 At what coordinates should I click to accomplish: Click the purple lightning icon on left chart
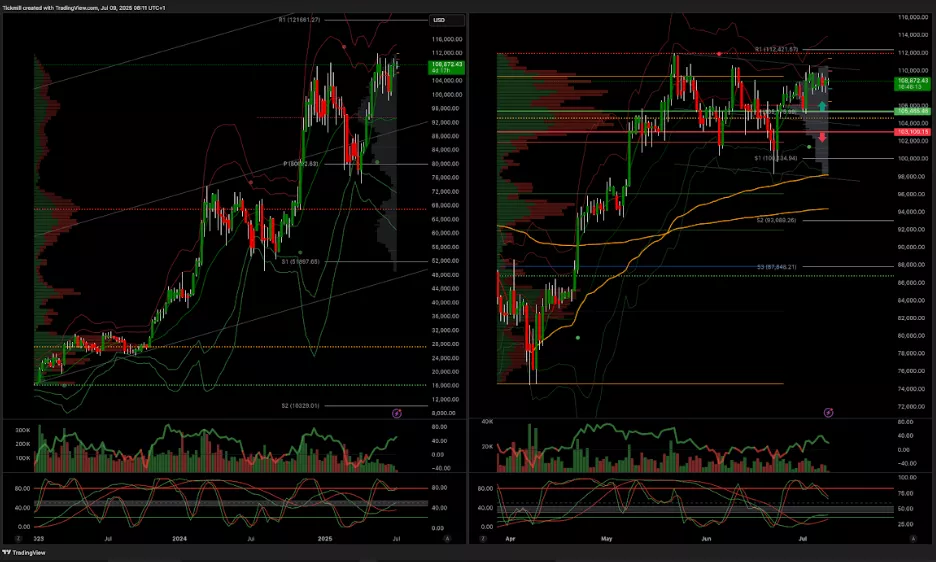point(396,412)
